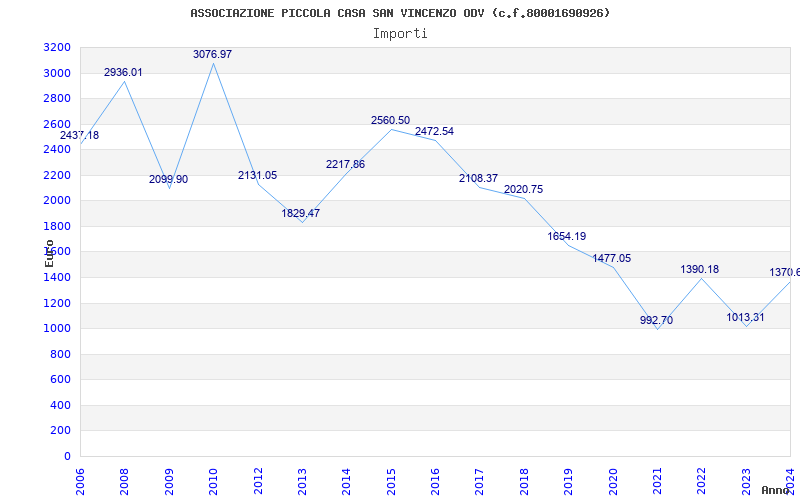The height and width of the screenshot is (500, 800).
Task: Click data label 2099.90
Action: [x=168, y=180]
